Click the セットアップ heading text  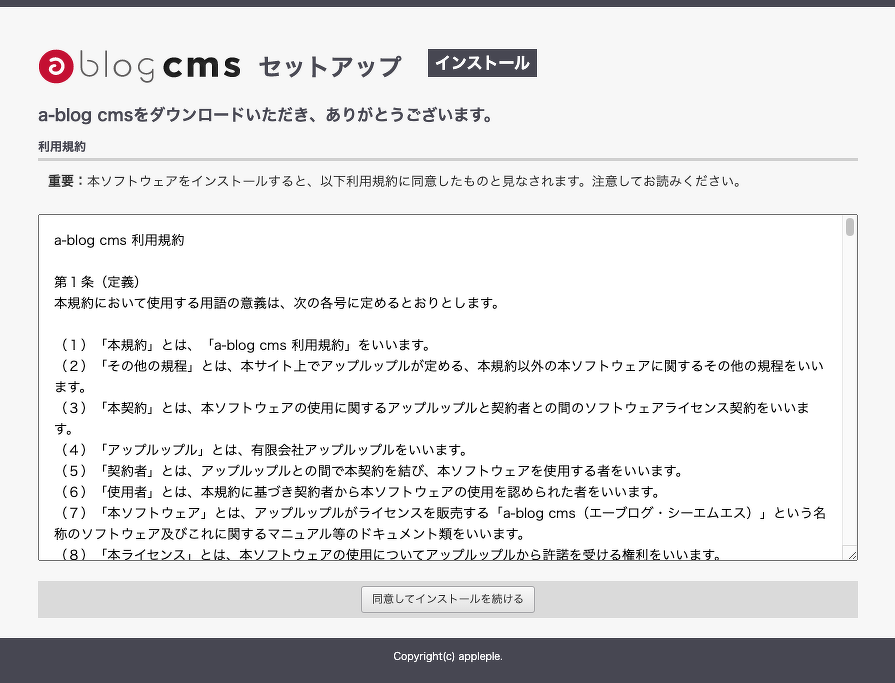tap(330, 67)
